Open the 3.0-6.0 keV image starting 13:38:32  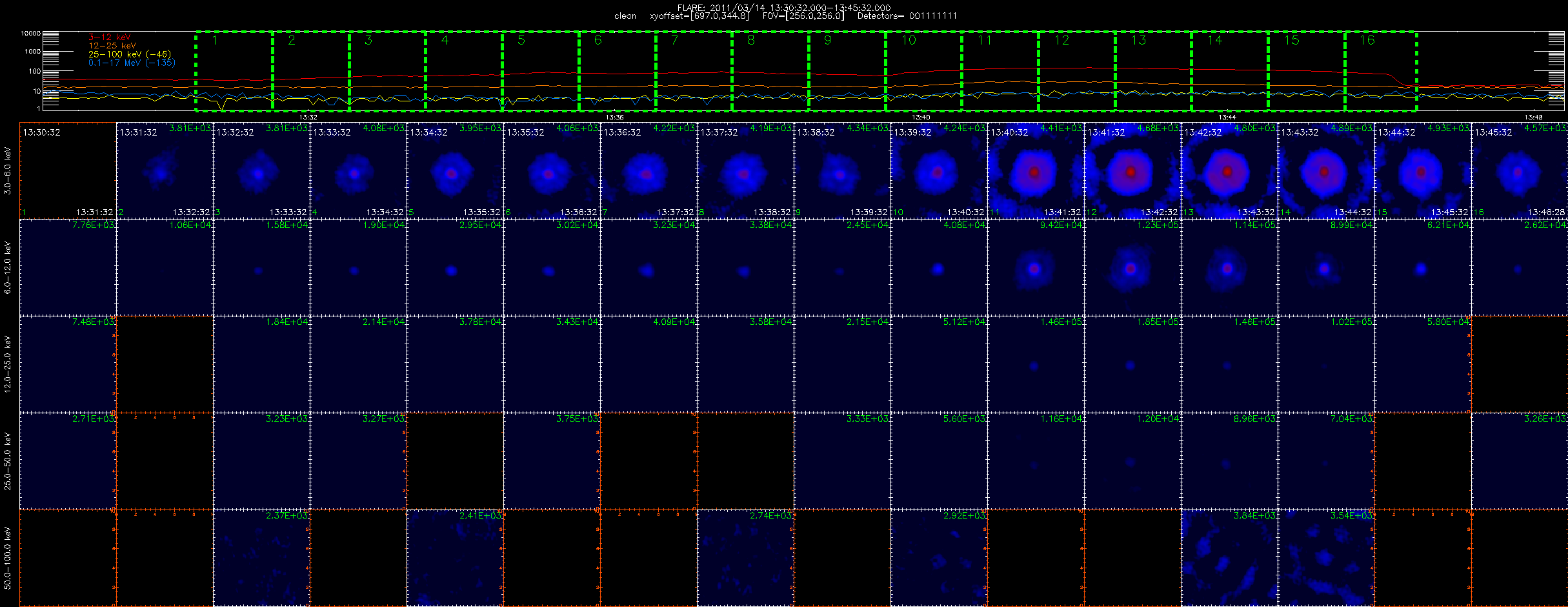[x=842, y=170]
